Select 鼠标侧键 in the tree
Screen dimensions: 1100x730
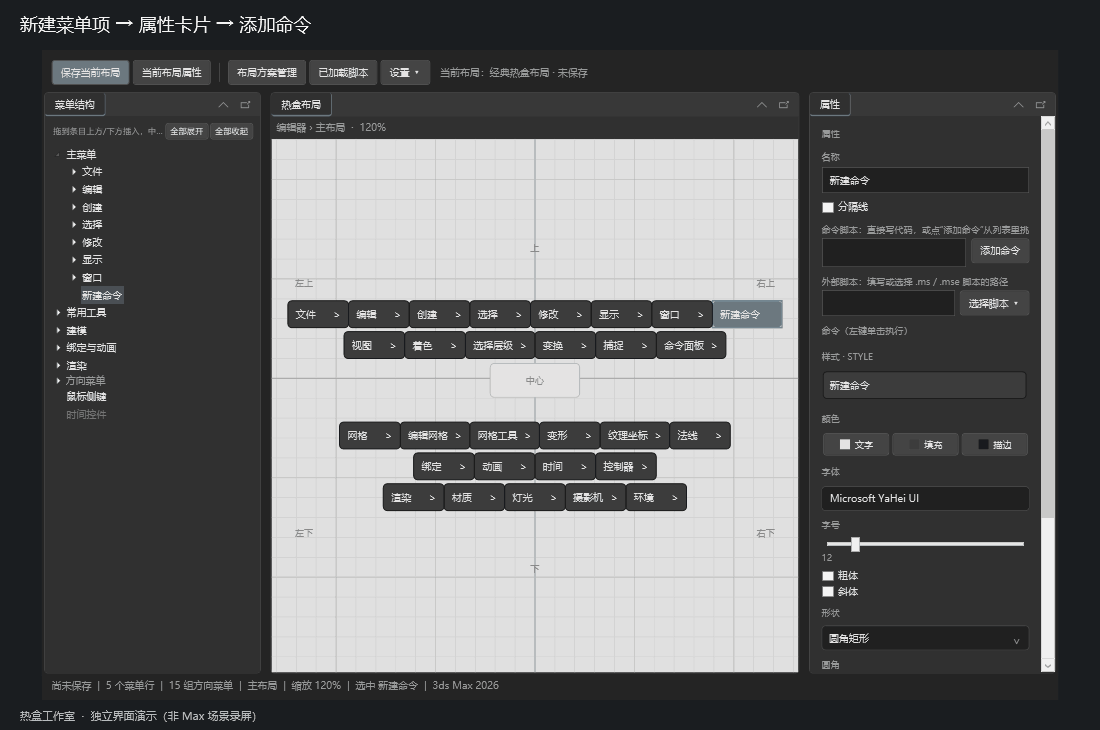[x=86, y=397]
